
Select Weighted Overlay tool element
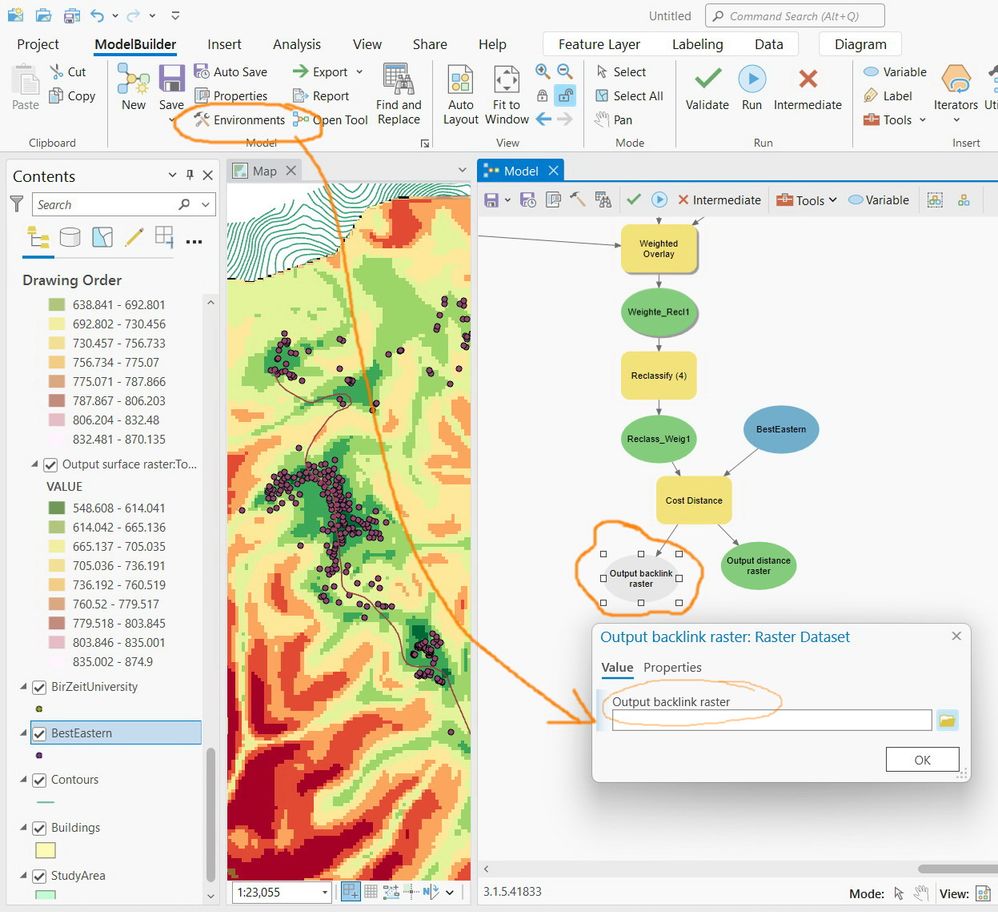pos(659,249)
